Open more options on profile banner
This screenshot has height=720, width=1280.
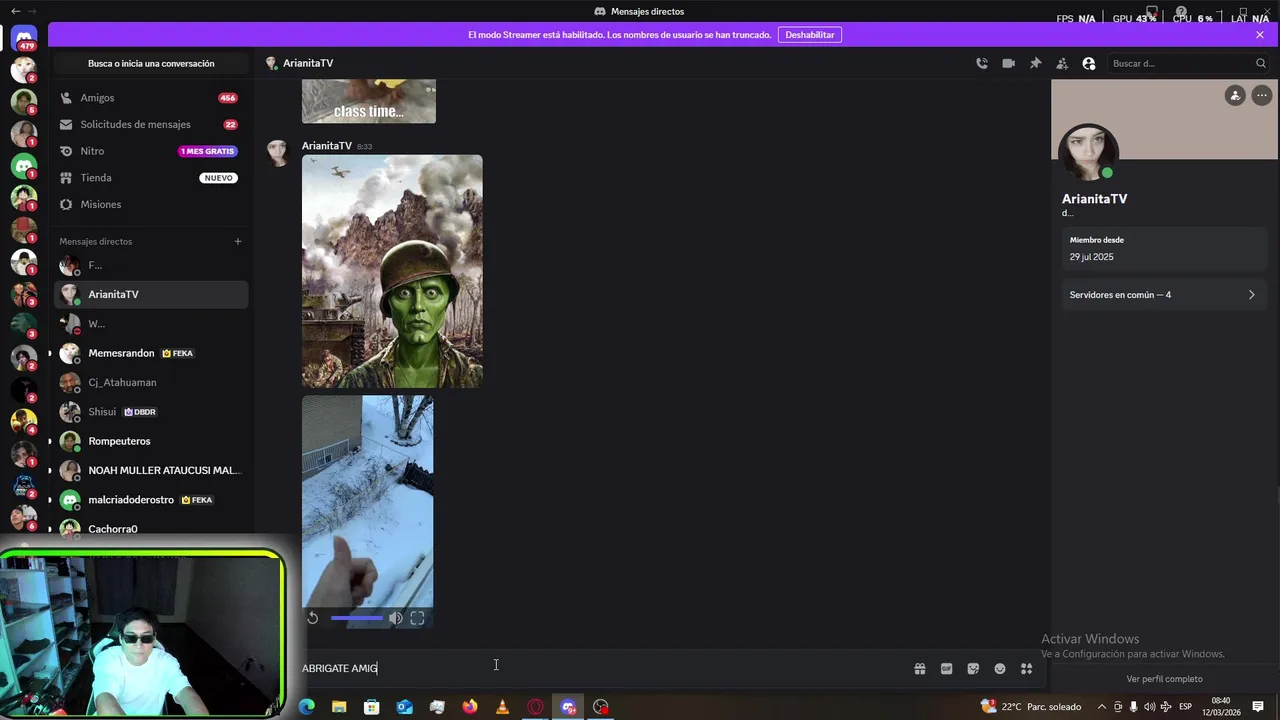[1262, 96]
